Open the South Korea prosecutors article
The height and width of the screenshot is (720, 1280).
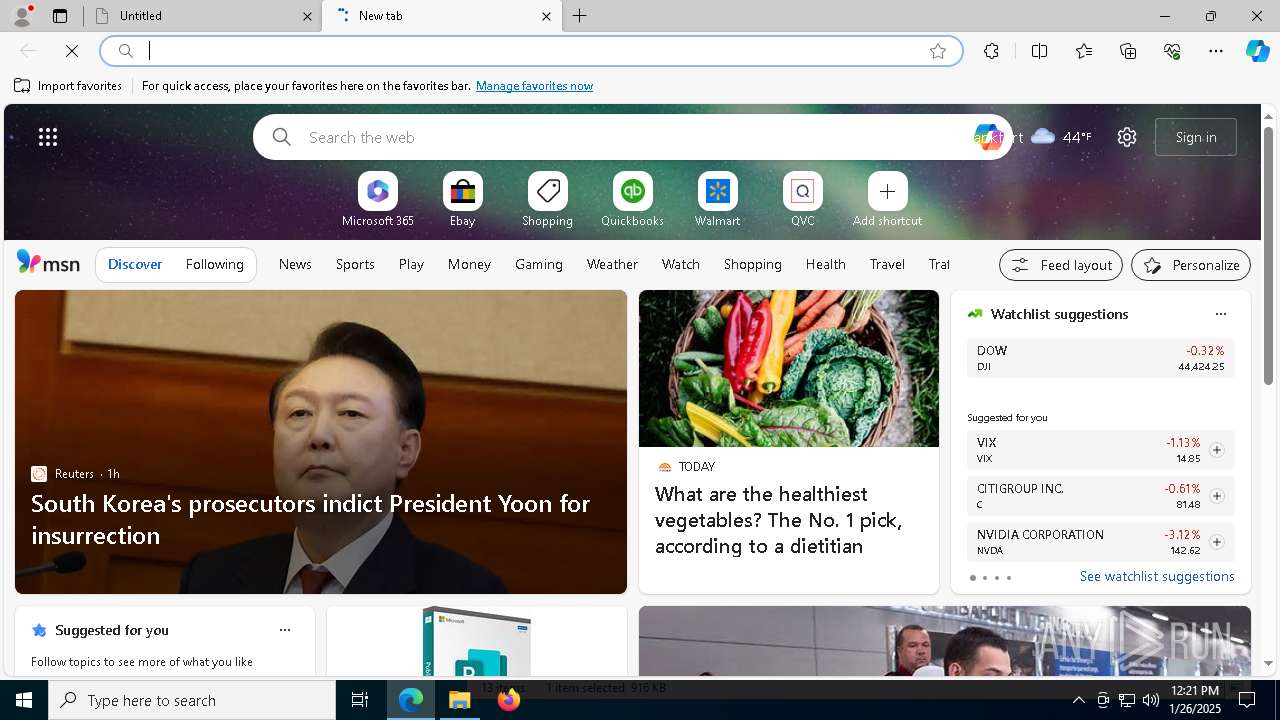[321, 442]
